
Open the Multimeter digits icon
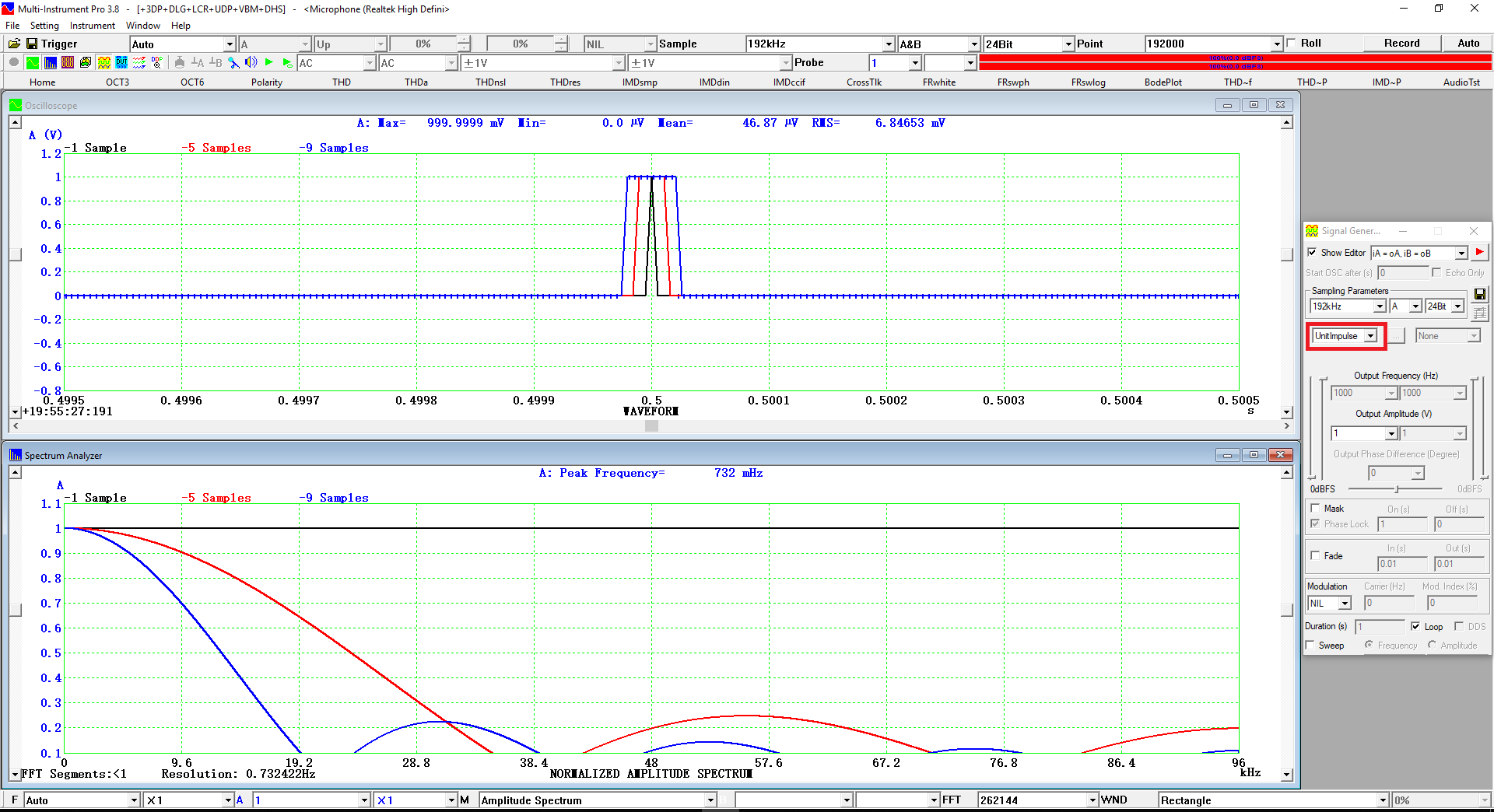pyautogui.click(x=68, y=62)
